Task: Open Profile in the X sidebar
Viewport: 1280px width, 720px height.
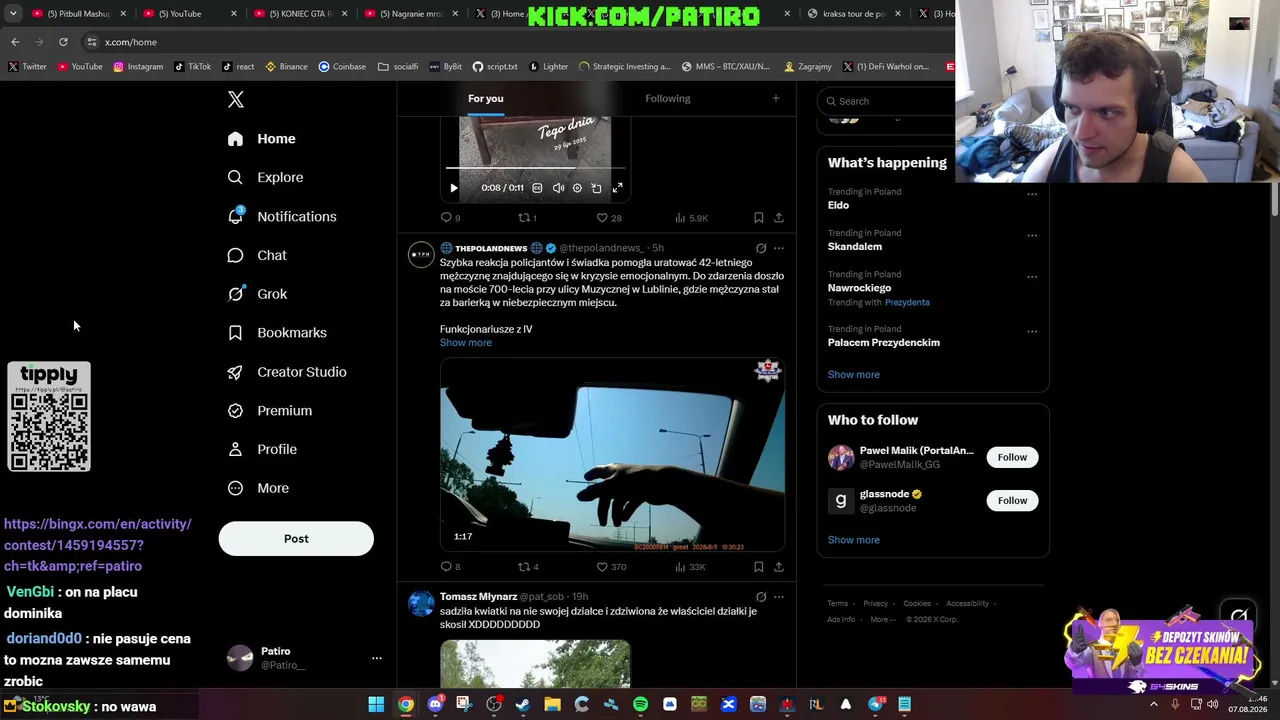Action: tap(262, 449)
